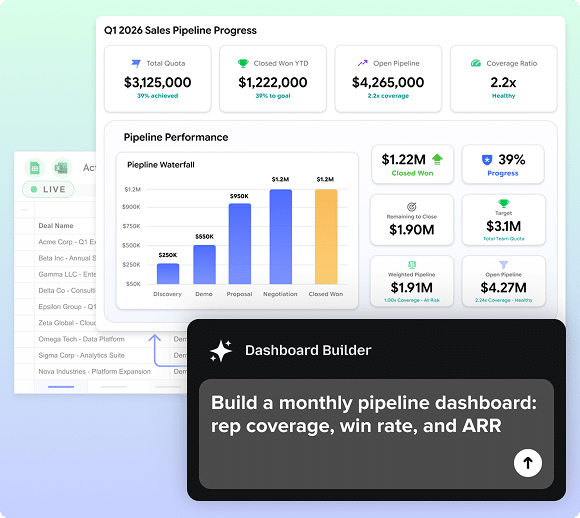The image size is (580, 518).
Task: Click the 'Deal Name' column header
Action: (x=56, y=226)
